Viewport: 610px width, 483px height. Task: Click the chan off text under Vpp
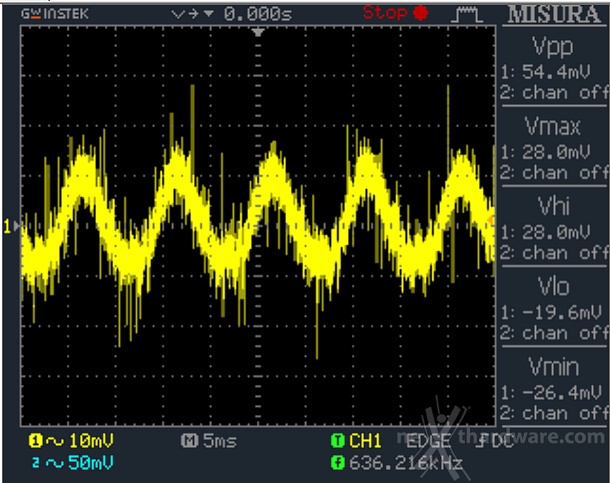pyautogui.click(x=565, y=93)
